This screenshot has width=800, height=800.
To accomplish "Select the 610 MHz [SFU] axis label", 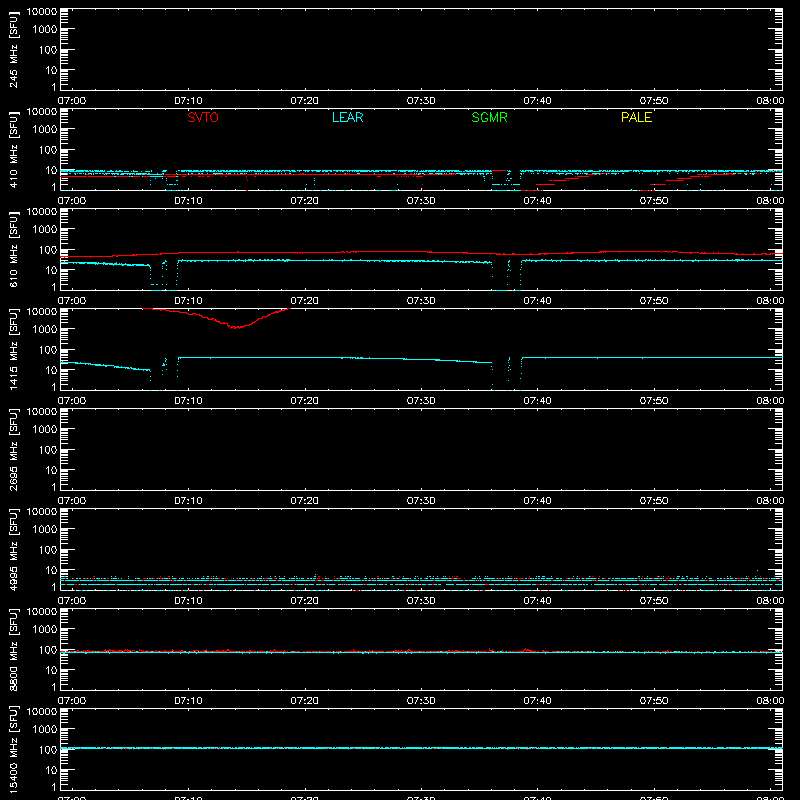I will (x=13, y=249).
